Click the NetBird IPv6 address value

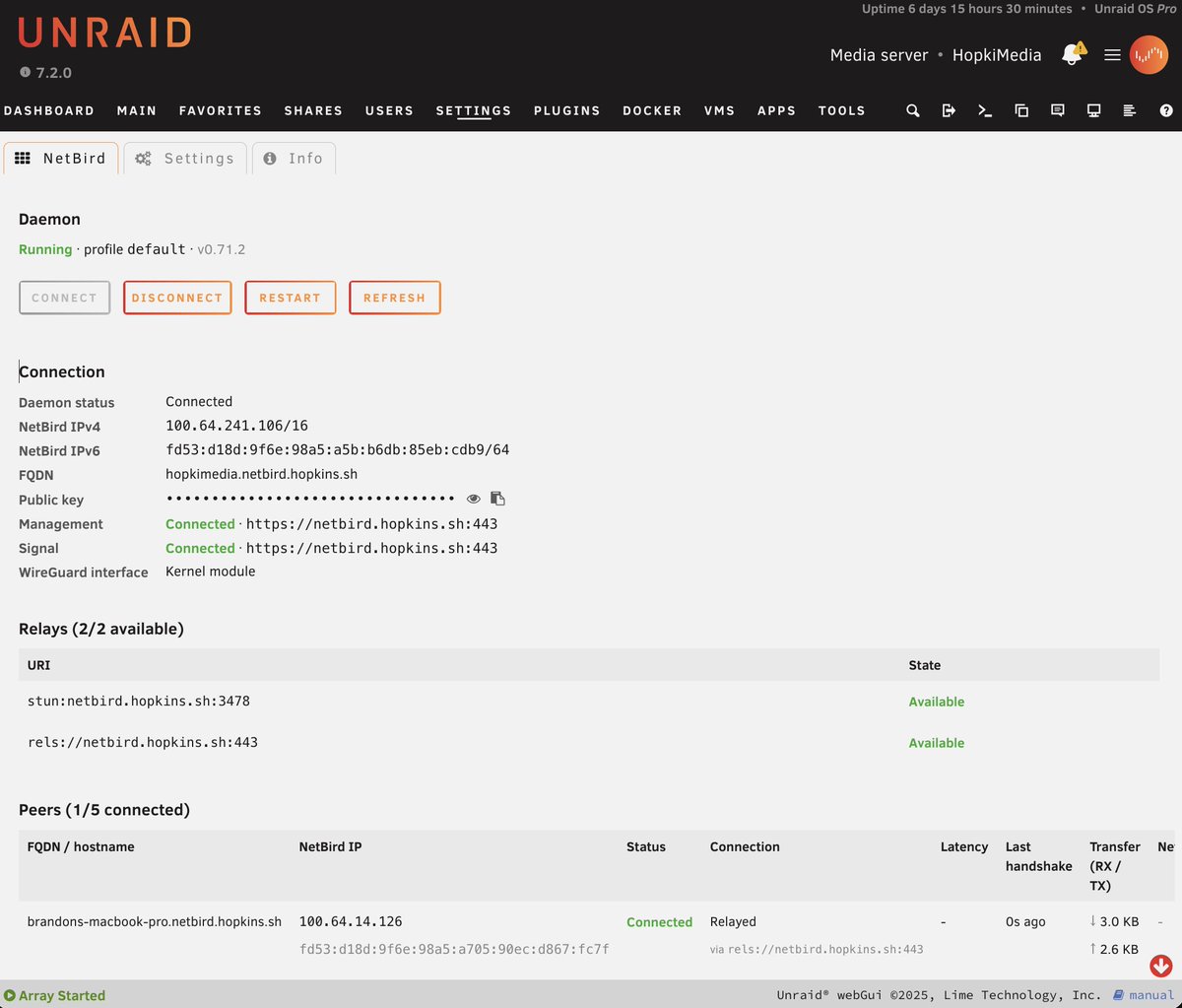337,450
